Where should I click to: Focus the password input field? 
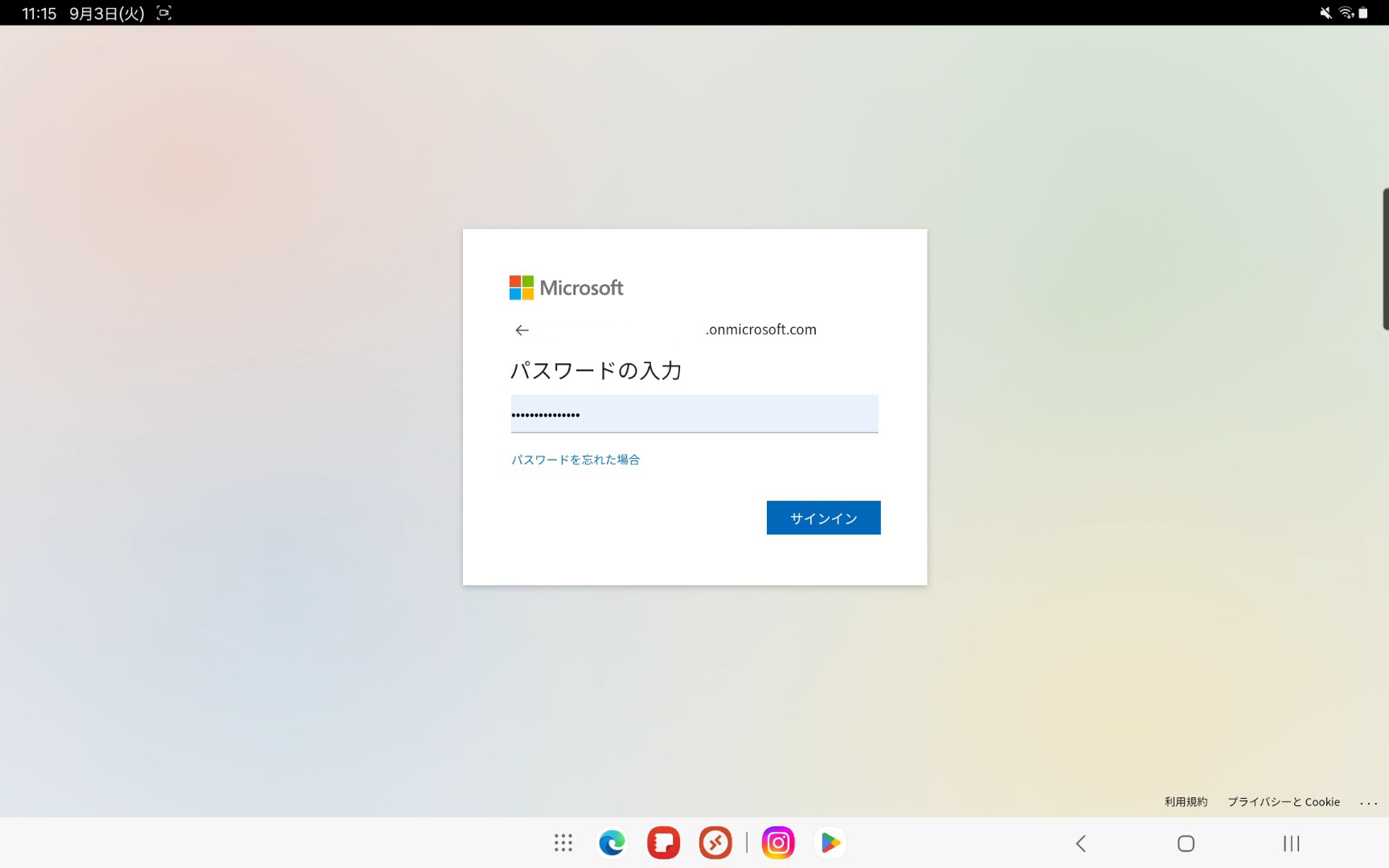[x=694, y=414]
